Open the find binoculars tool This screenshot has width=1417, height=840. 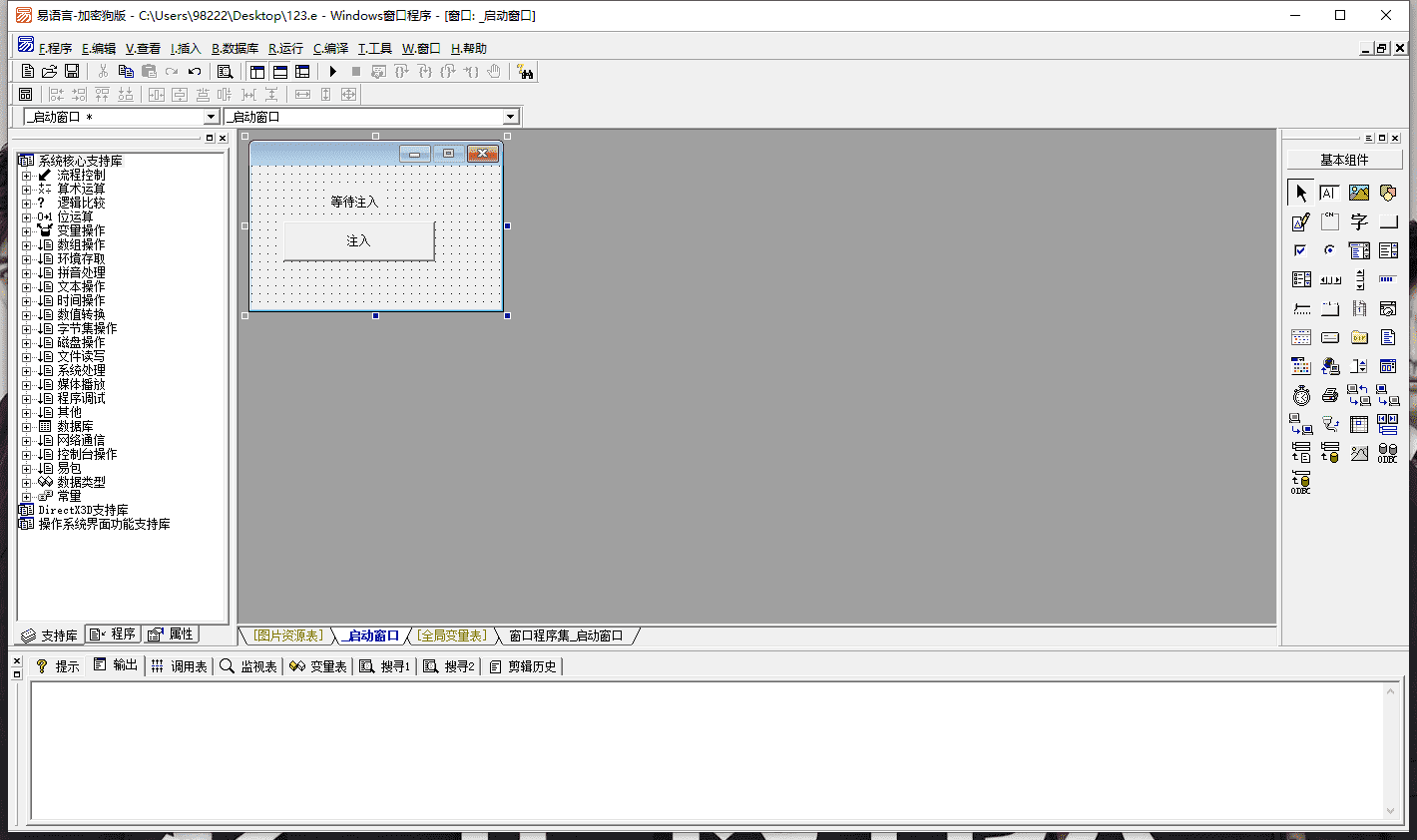coord(525,72)
